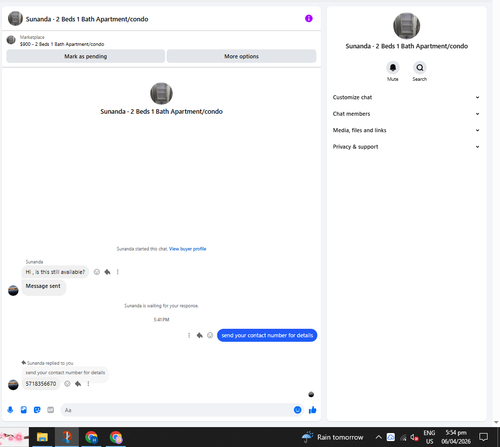Screen dimensions: 500x447
Task: Expand the Privacy & support section
Action: coord(406,147)
